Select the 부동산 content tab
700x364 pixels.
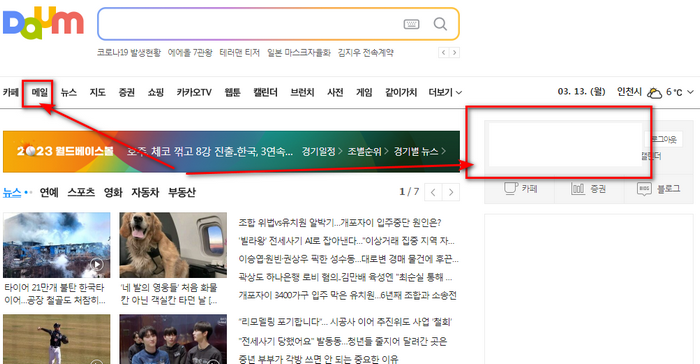pos(182,192)
